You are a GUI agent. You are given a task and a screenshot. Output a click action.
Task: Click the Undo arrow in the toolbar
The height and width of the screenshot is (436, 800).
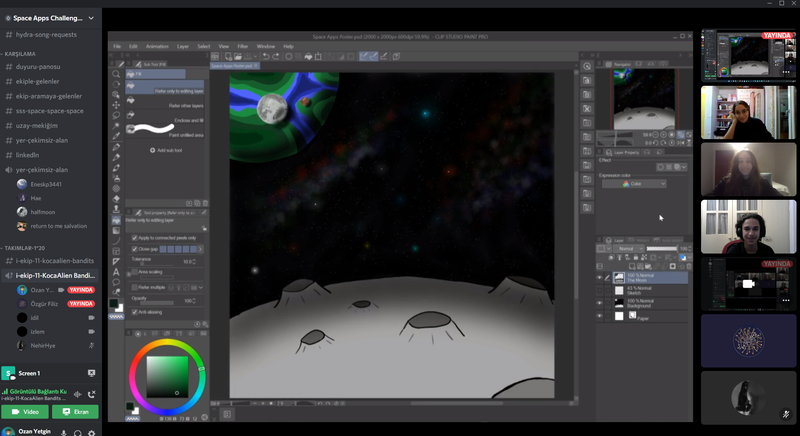(264, 57)
